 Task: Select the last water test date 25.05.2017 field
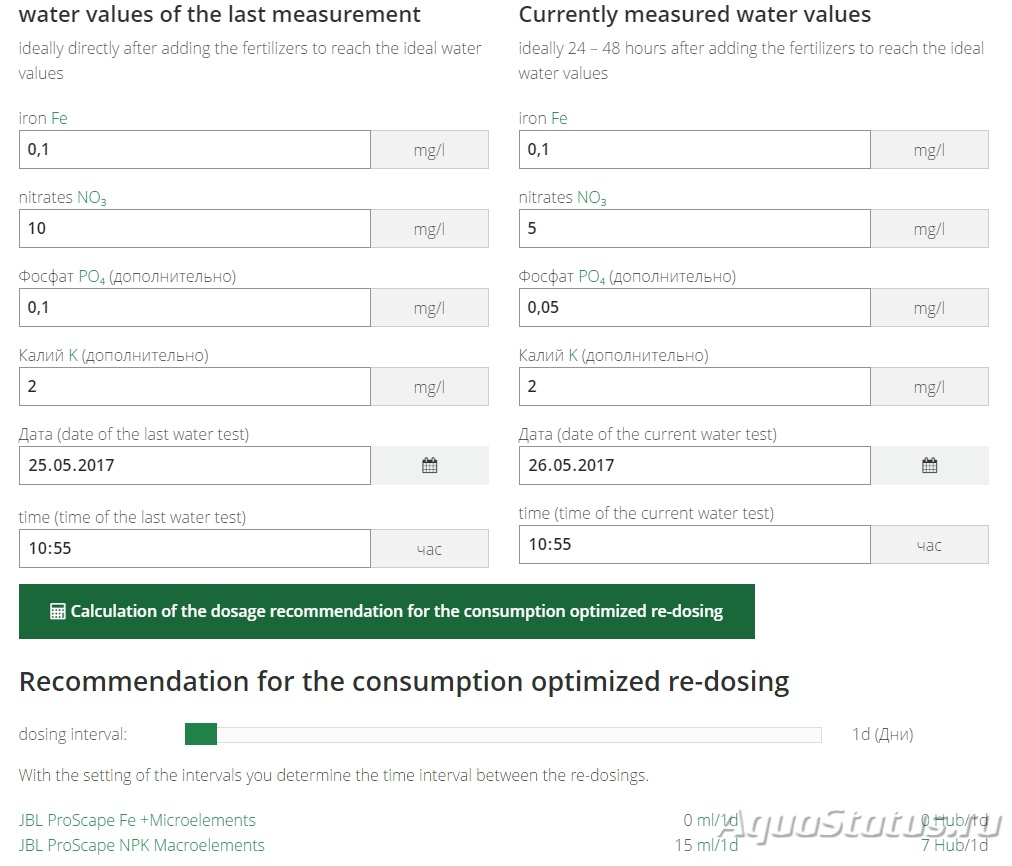[x=195, y=465]
